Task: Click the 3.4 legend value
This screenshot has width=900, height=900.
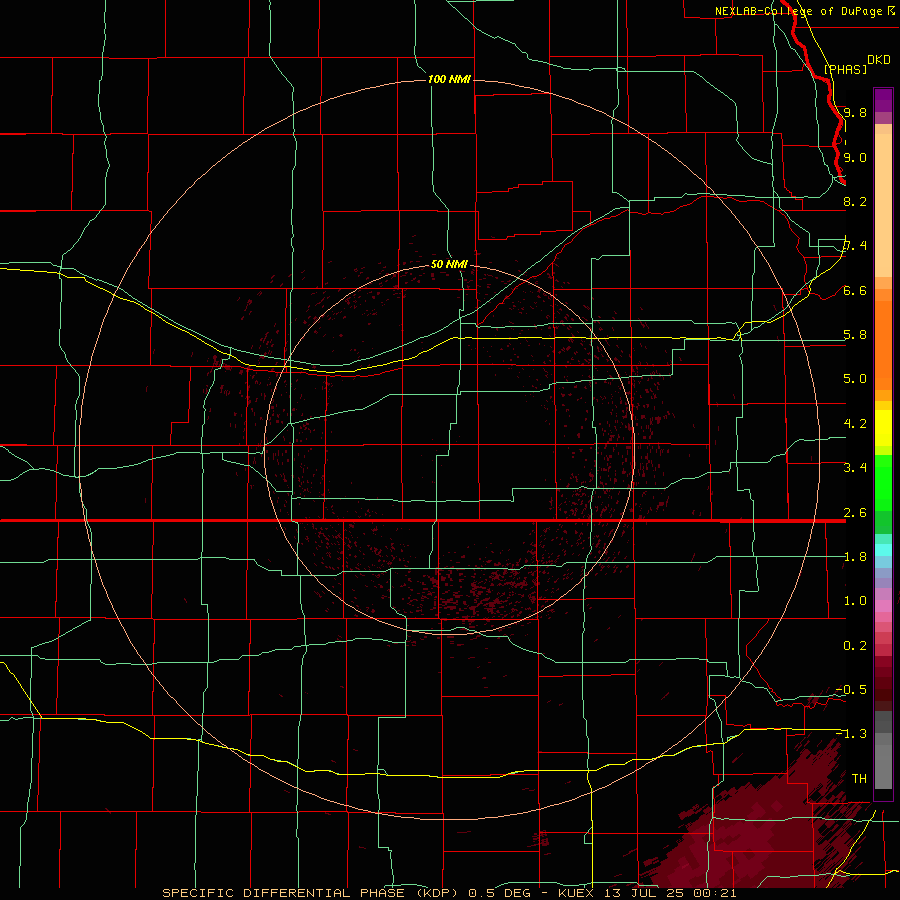Action: coord(855,468)
